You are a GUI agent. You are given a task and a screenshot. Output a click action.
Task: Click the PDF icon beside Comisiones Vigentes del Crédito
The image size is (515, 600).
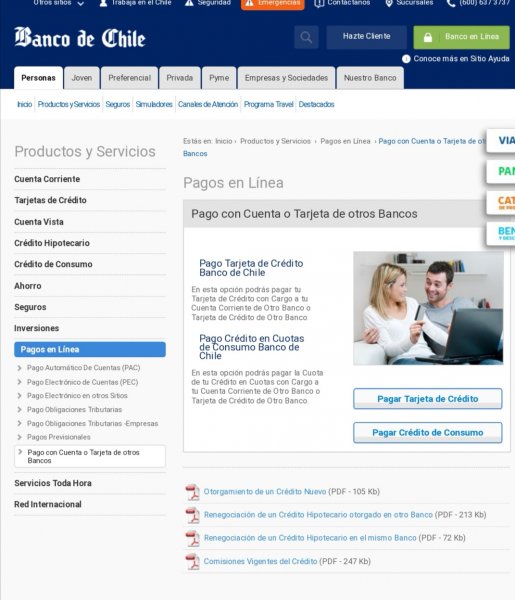[192, 562]
